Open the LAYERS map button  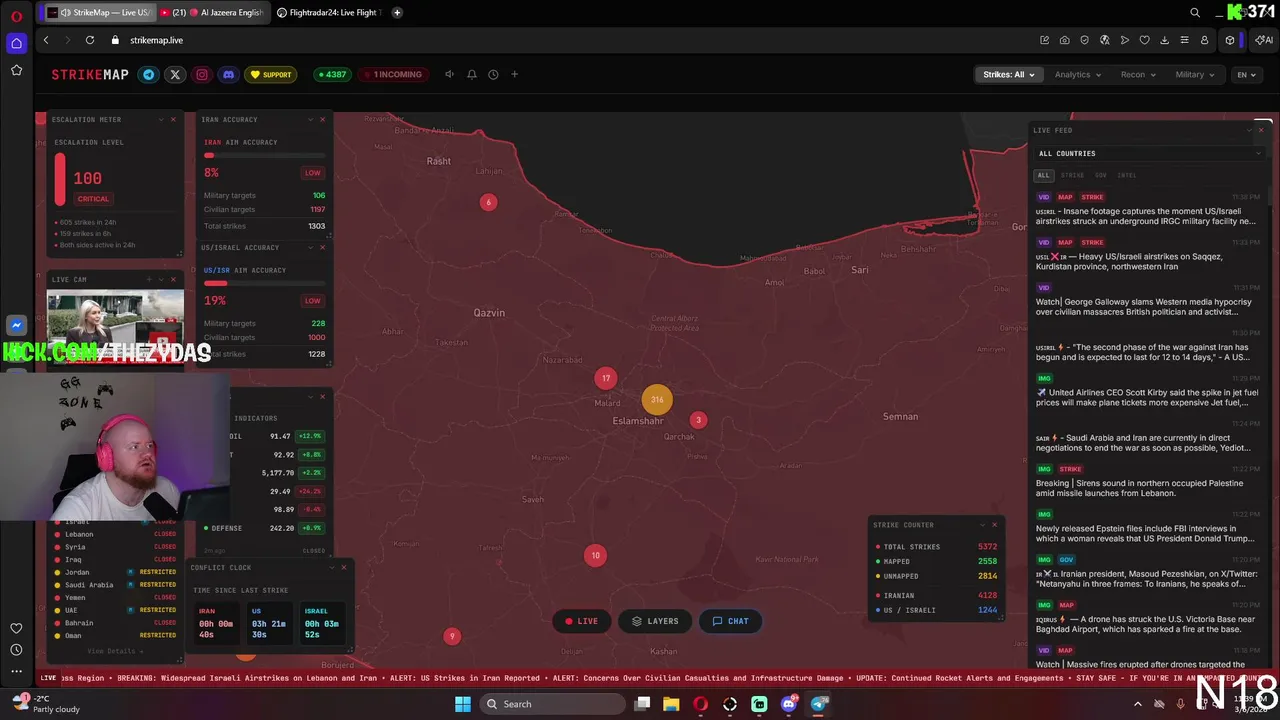(655, 621)
